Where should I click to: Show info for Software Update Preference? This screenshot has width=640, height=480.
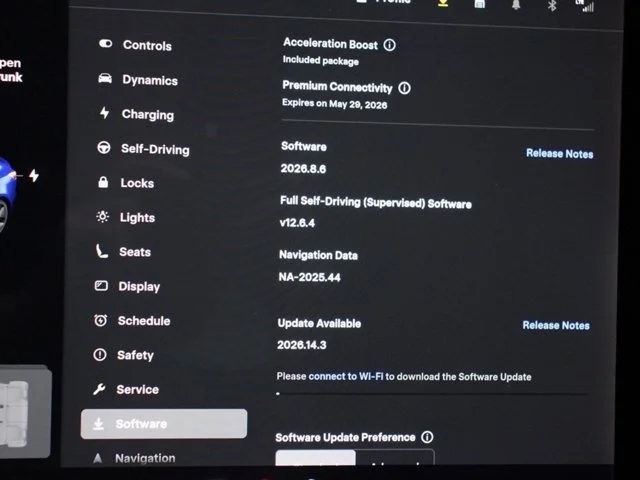[427, 437]
